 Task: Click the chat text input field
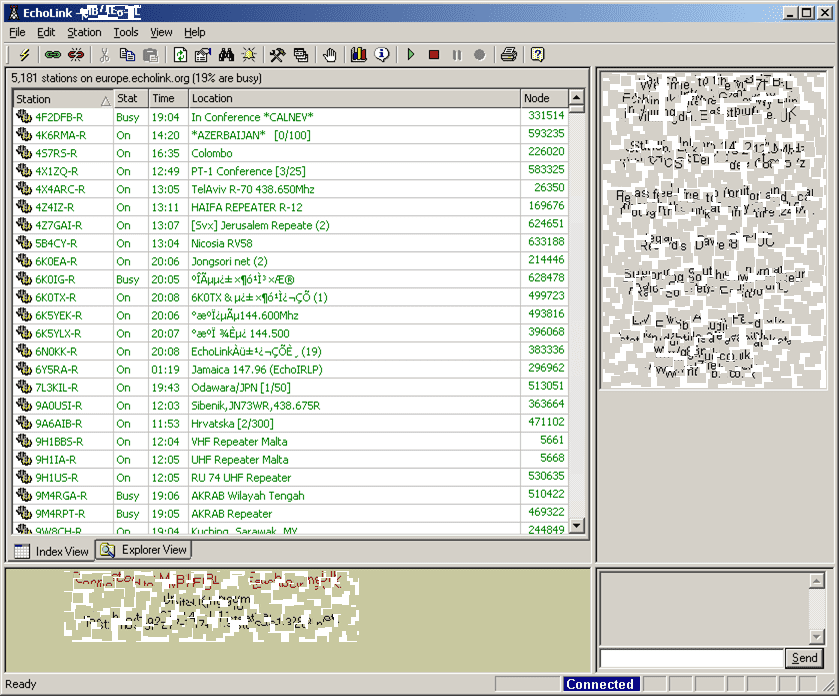[692, 658]
